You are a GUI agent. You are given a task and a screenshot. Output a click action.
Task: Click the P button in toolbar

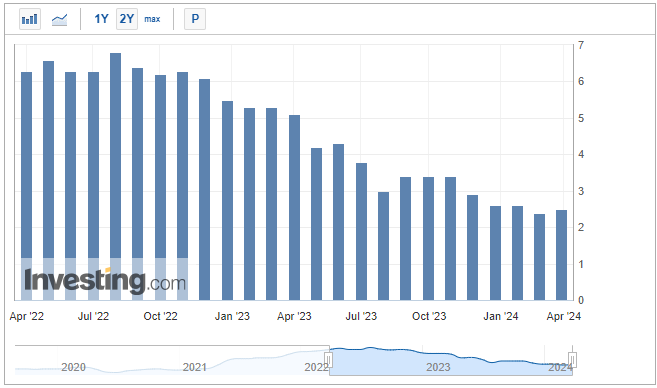[195, 19]
